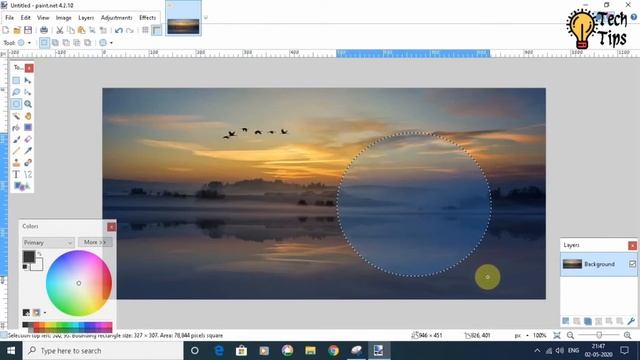Select the Text tool
The width and height of the screenshot is (640, 360).
coord(16,175)
